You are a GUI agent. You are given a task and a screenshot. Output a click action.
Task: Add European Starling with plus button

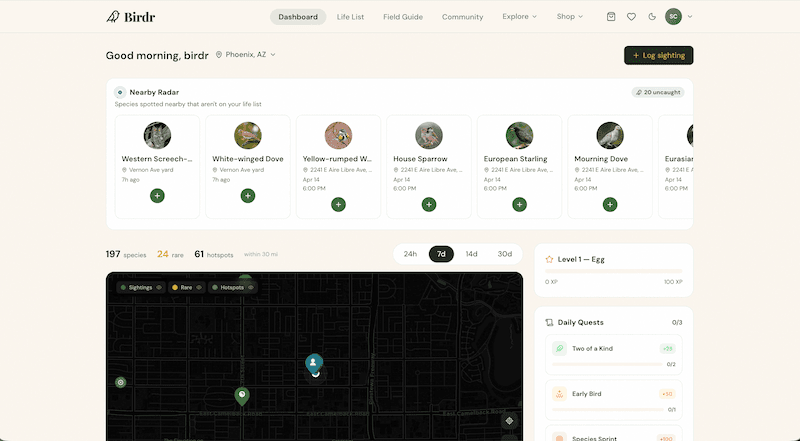[x=519, y=204]
